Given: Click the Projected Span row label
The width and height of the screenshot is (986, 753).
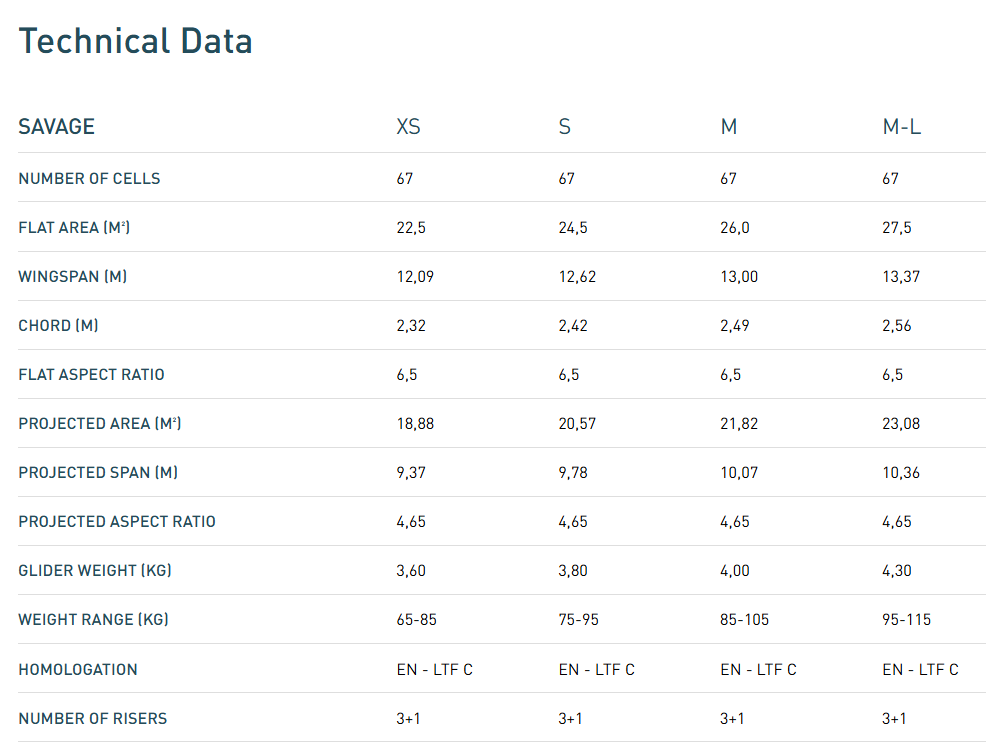Looking at the screenshot, I should pos(98,472).
